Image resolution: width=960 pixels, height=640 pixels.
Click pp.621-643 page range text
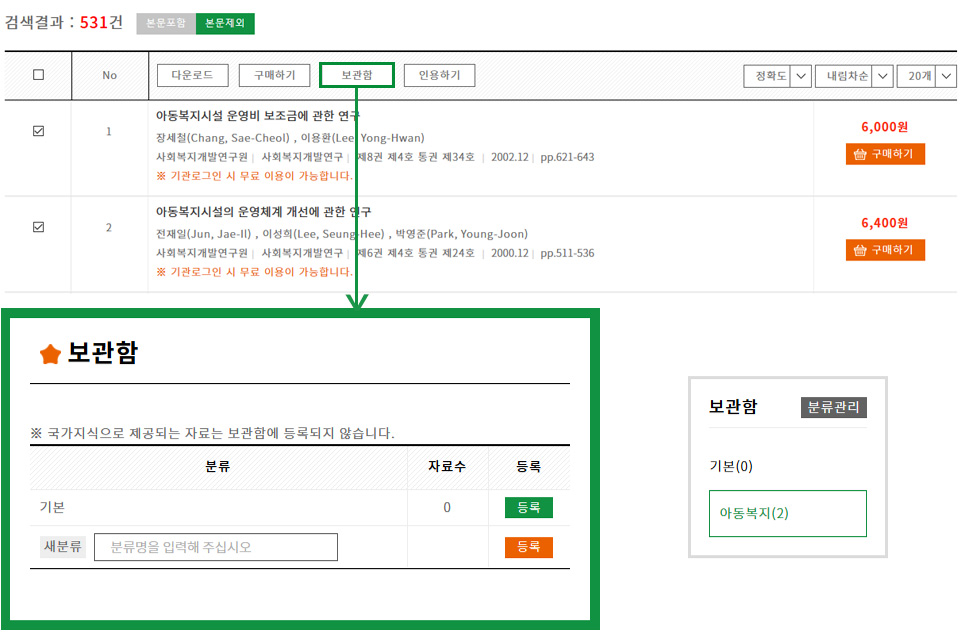pyautogui.click(x=567, y=157)
